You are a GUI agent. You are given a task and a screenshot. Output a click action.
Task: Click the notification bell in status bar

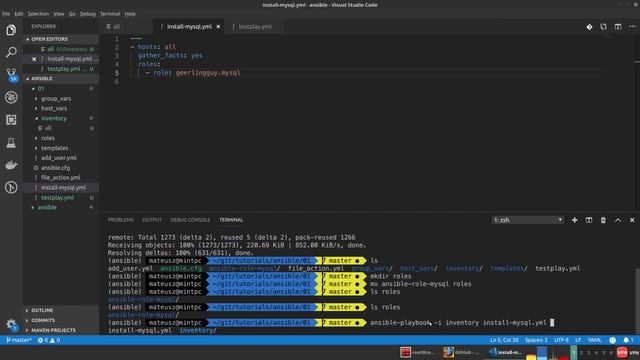[628, 340]
